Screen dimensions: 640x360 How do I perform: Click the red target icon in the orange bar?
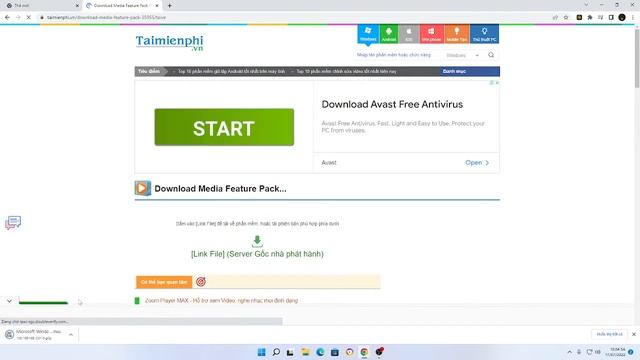pos(200,282)
